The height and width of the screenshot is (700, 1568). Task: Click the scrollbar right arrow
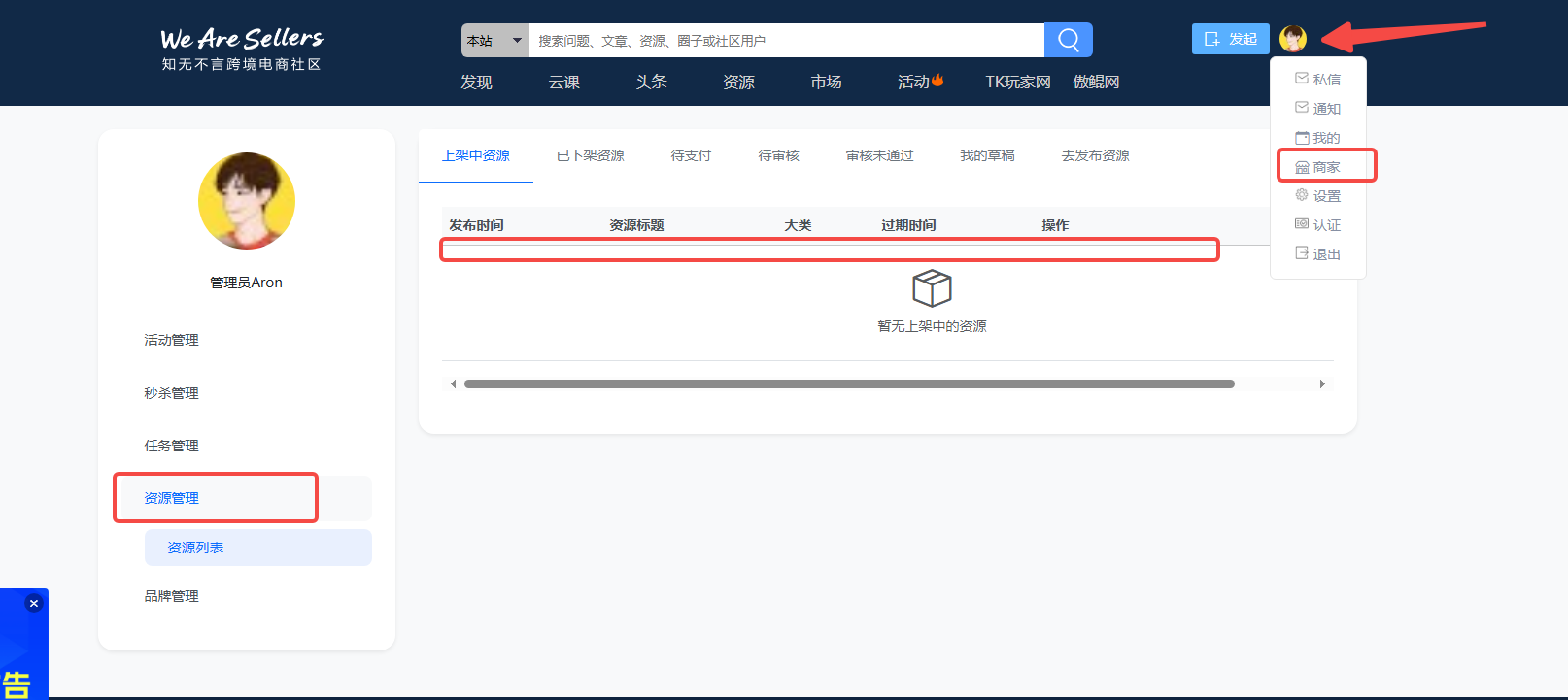click(1322, 384)
